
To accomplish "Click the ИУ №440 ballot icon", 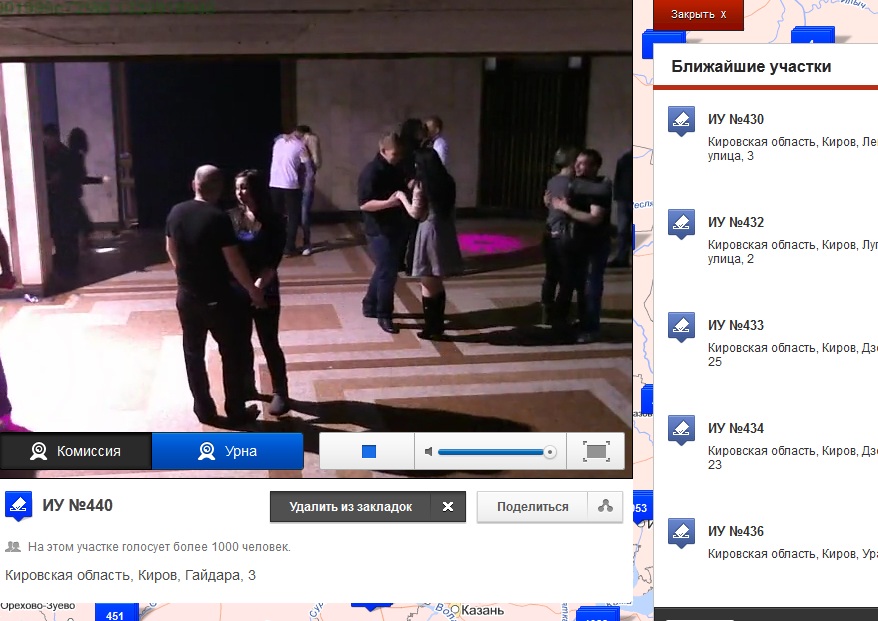I will pyautogui.click(x=18, y=506).
